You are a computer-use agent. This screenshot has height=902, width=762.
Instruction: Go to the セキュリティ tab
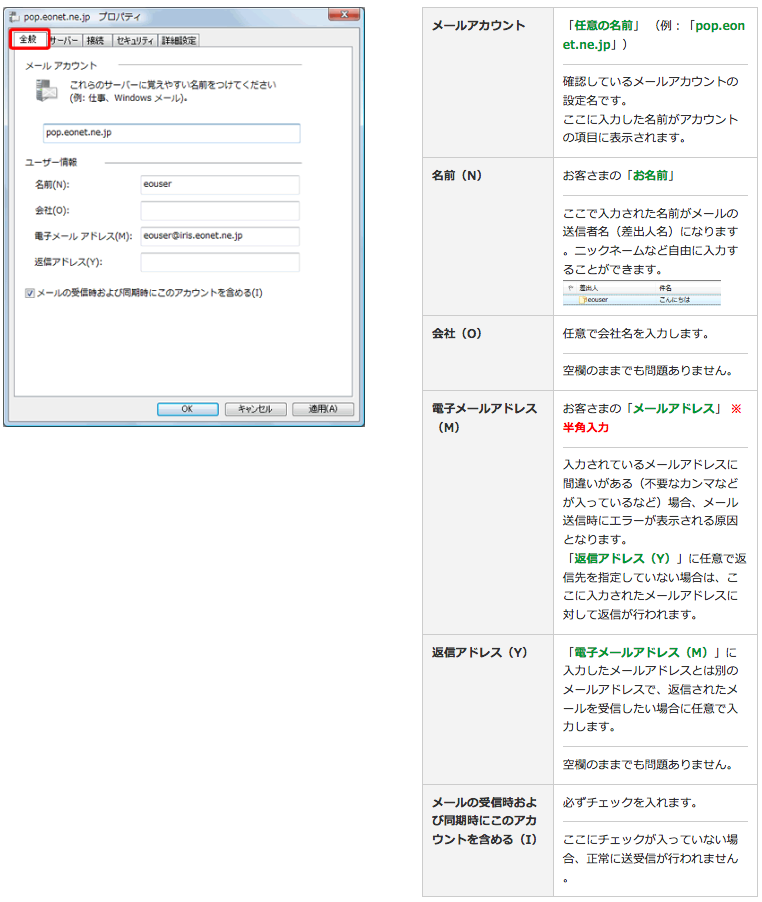134,40
